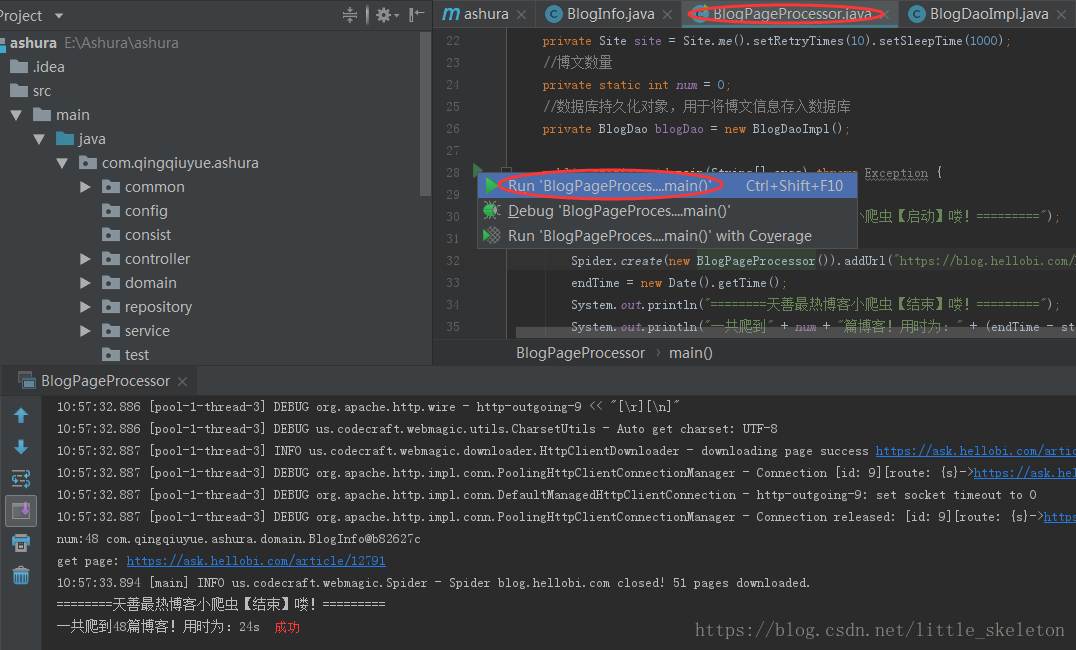Toggle scroll to end in console
1076x650 pixels.
point(21,510)
